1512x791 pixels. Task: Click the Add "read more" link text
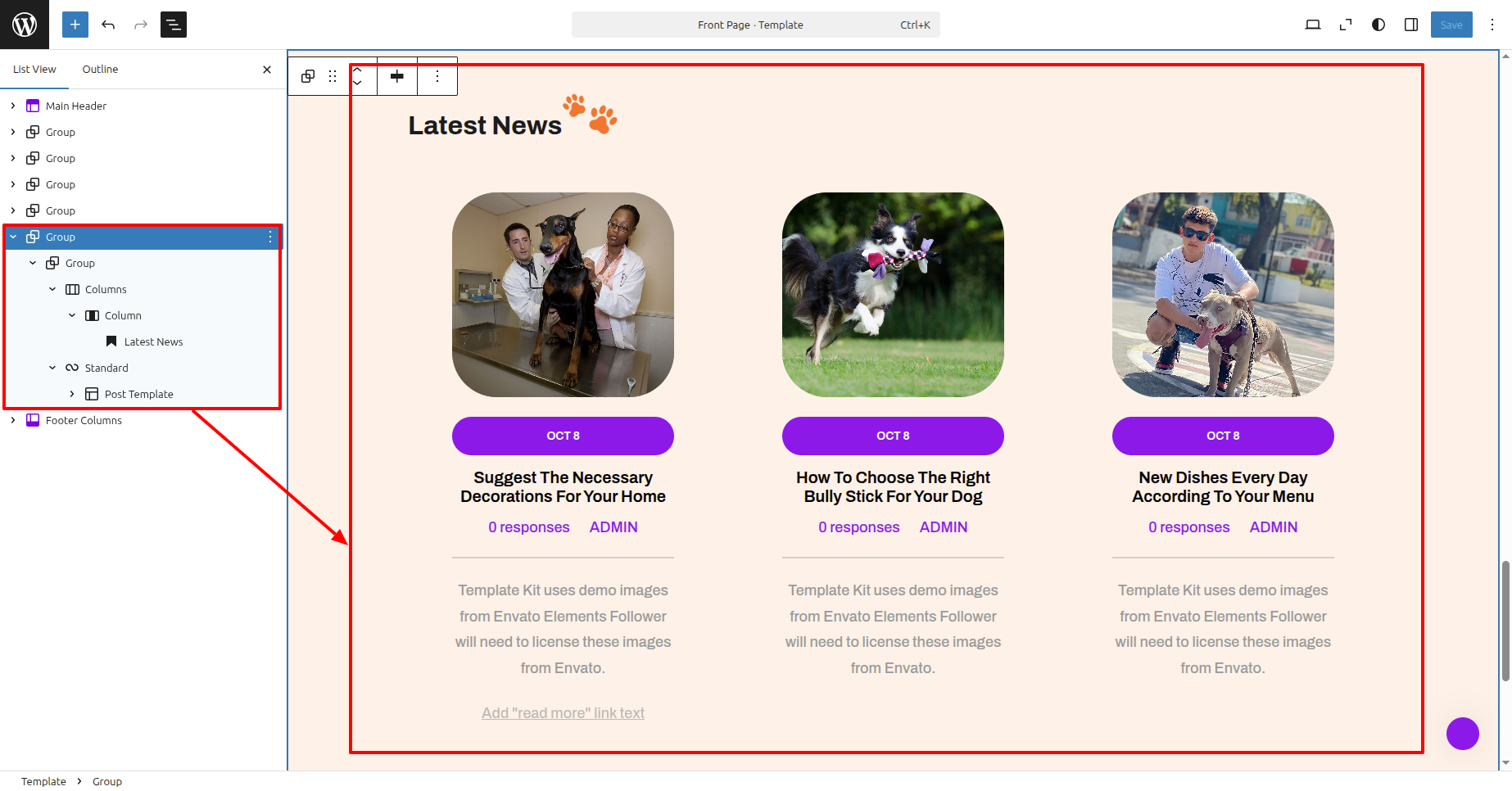point(563,713)
